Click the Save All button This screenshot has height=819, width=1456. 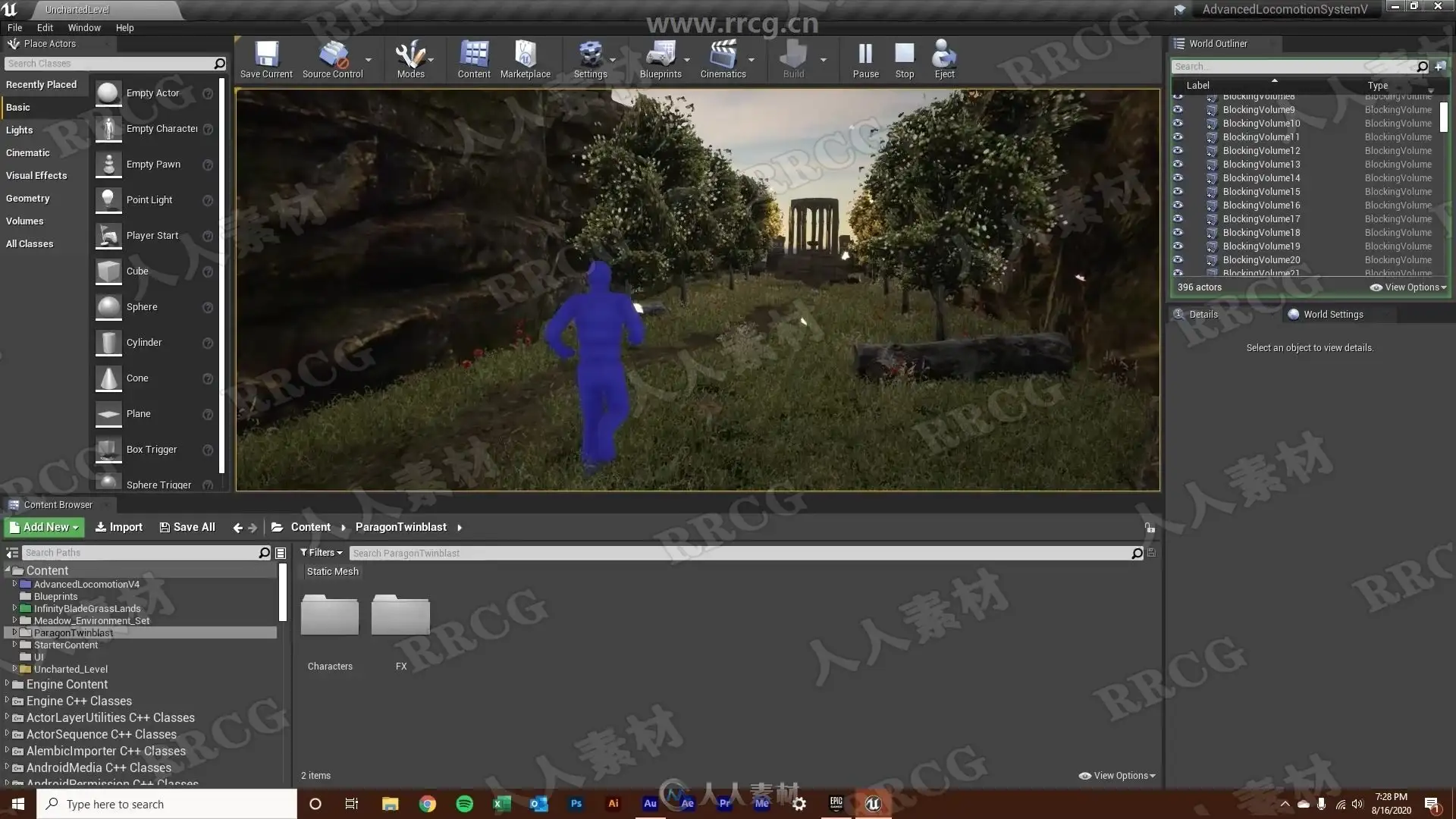[187, 527]
